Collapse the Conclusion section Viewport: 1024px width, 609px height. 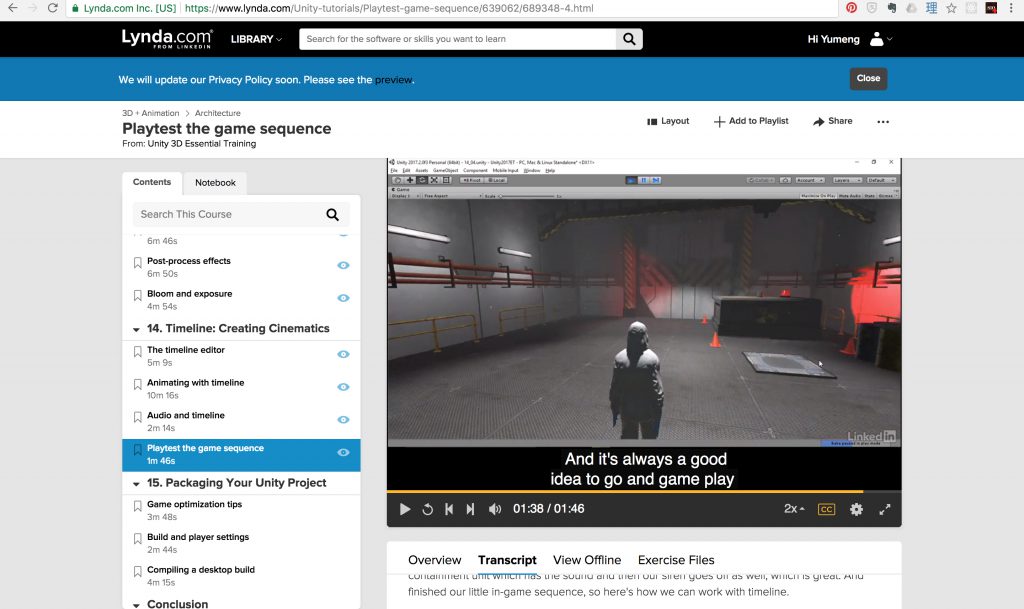click(136, 605)
